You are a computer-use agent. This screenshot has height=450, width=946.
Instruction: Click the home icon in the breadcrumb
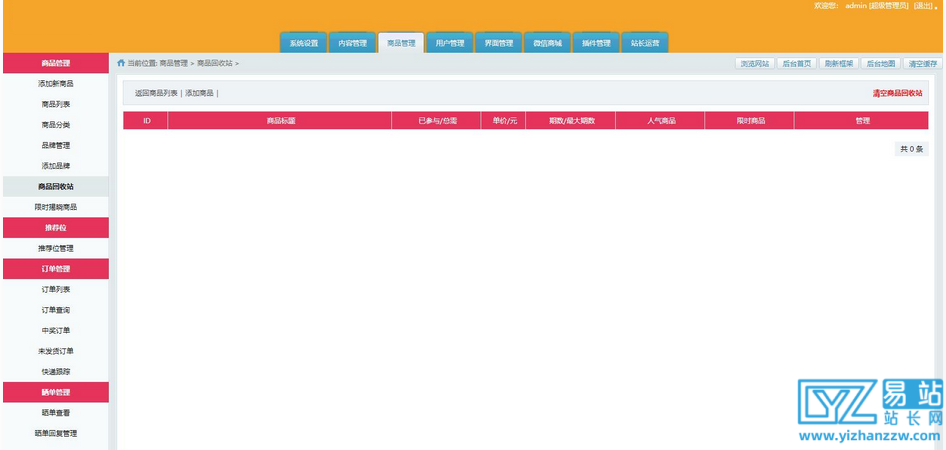(121, 63)
